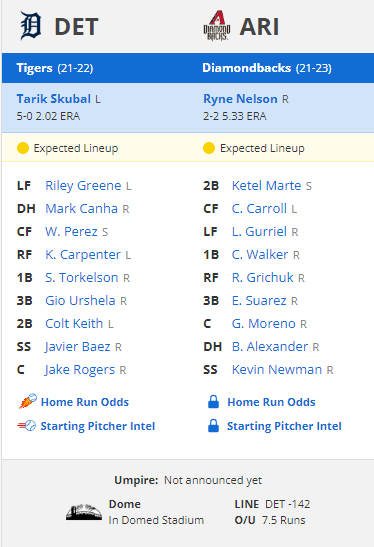The image size is (374, 547).
Task: Click the Detroit Tigers logo icon
Action: [30, 26]
